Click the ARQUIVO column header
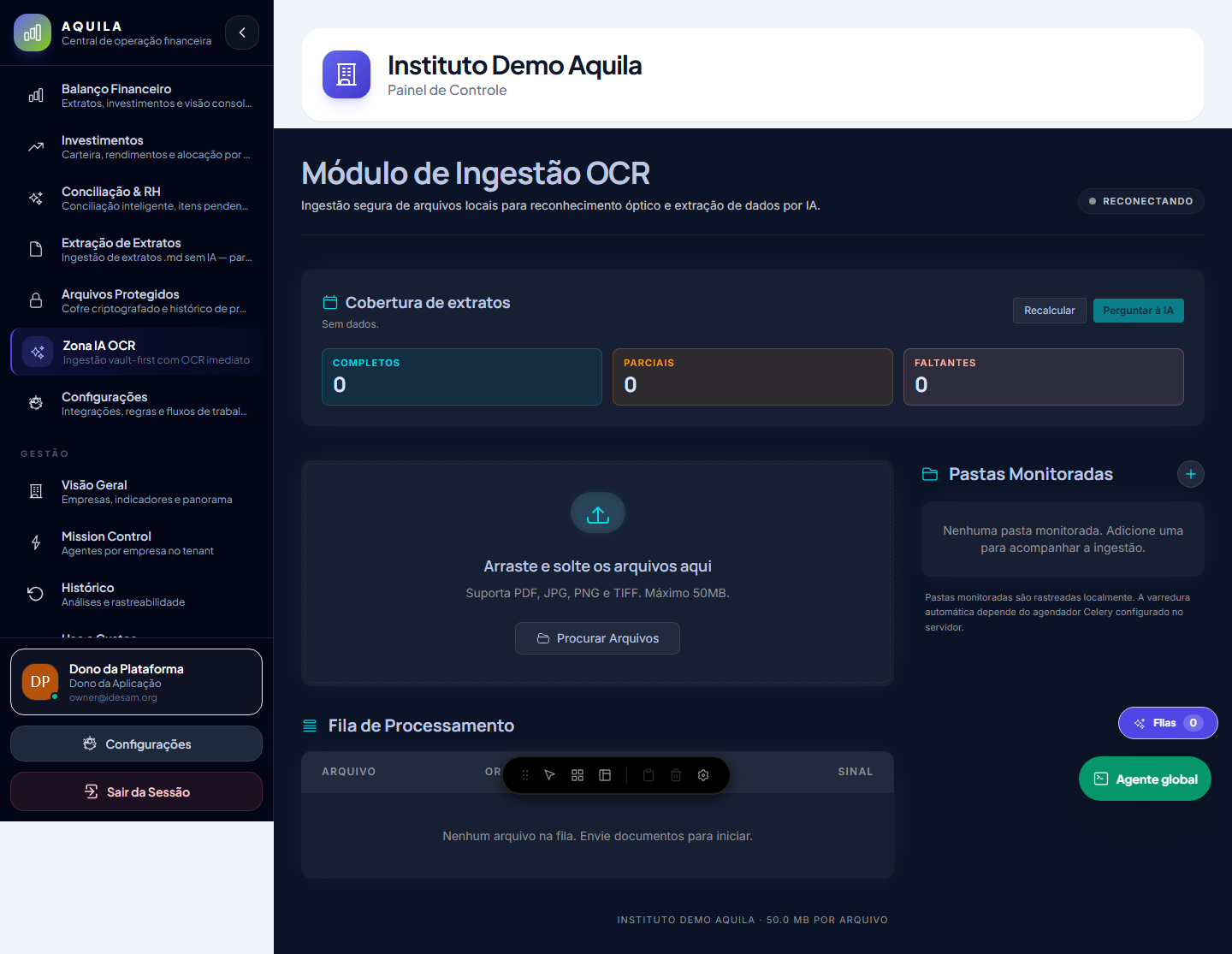This screenshot has height=954, width=1232. [x=349, y=772]
